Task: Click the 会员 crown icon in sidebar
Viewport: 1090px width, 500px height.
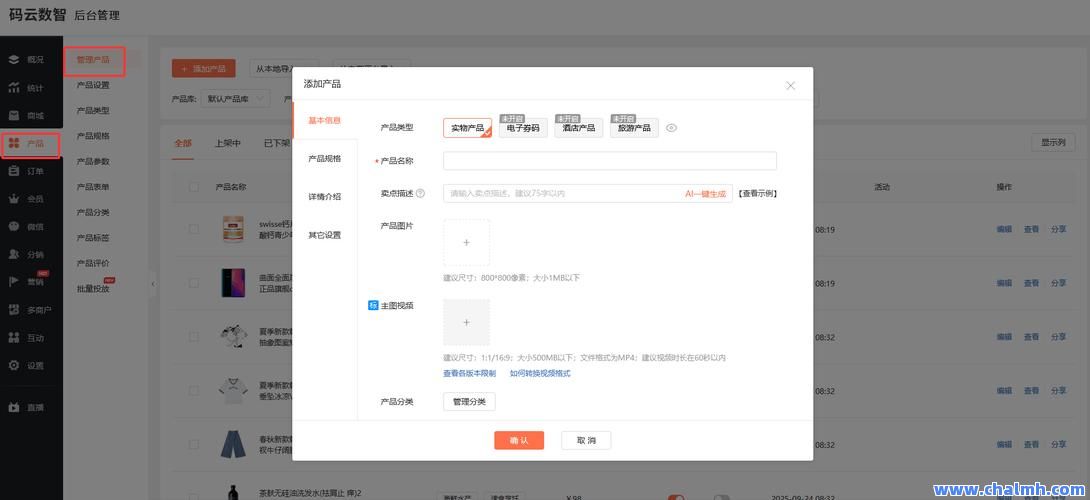Action: [x=14, y=199]
